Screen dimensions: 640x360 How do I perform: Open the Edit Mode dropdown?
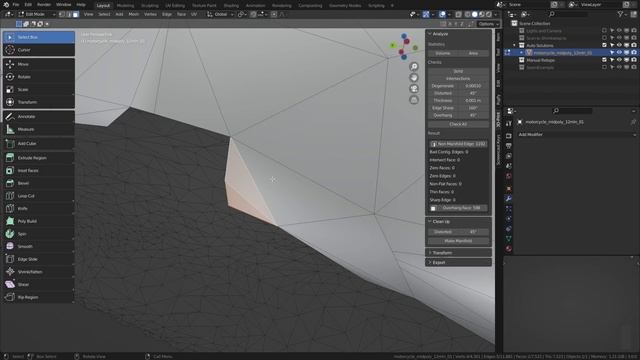[x=36, y=14]
